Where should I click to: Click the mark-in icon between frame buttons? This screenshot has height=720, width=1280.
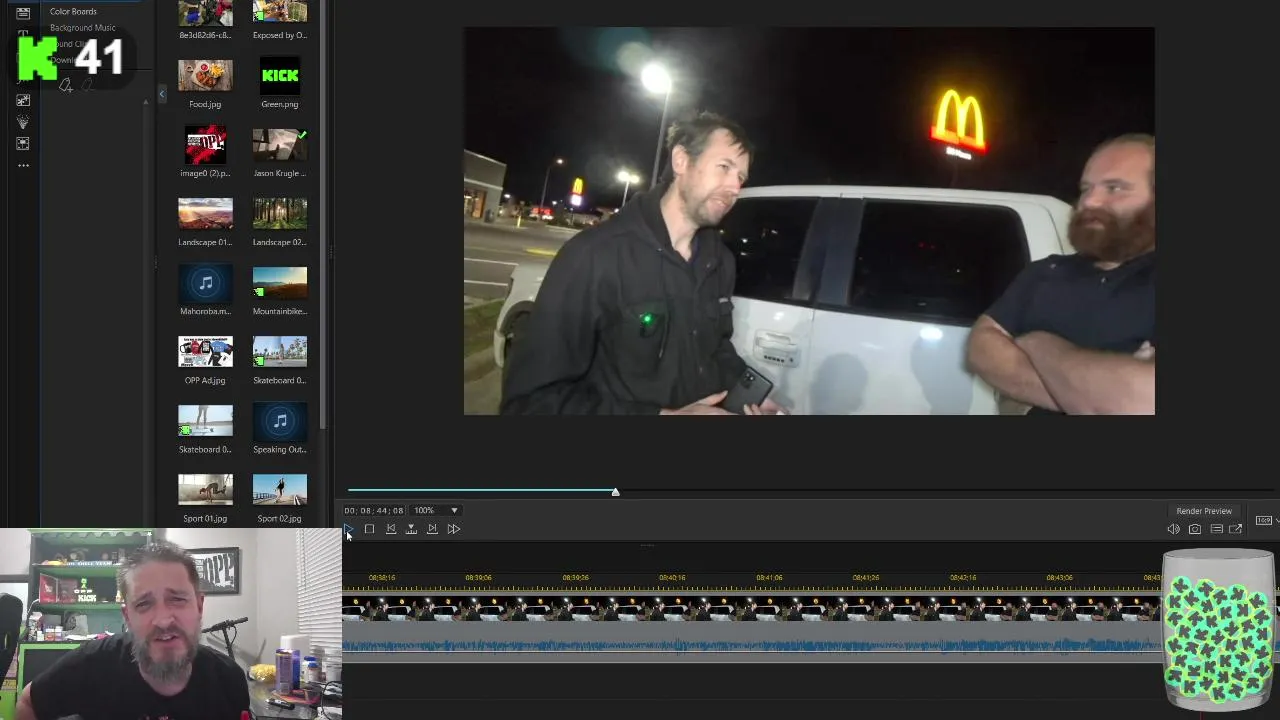[x=411, y=529]
